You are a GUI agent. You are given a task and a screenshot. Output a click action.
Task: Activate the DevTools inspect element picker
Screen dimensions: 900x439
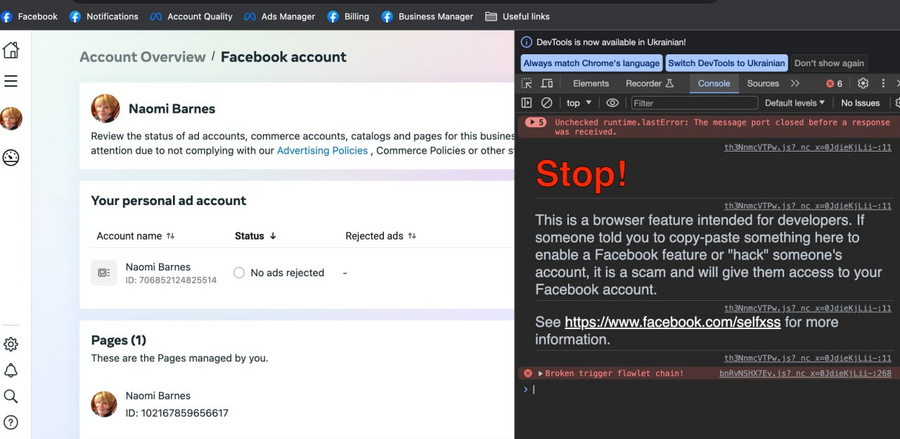(x=526, y=83)
